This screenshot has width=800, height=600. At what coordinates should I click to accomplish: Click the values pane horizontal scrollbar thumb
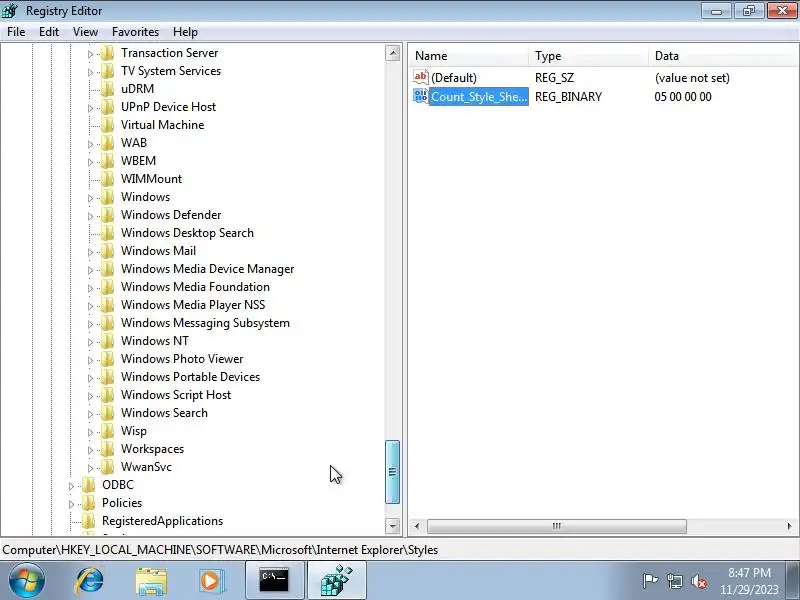pos(557,526)
